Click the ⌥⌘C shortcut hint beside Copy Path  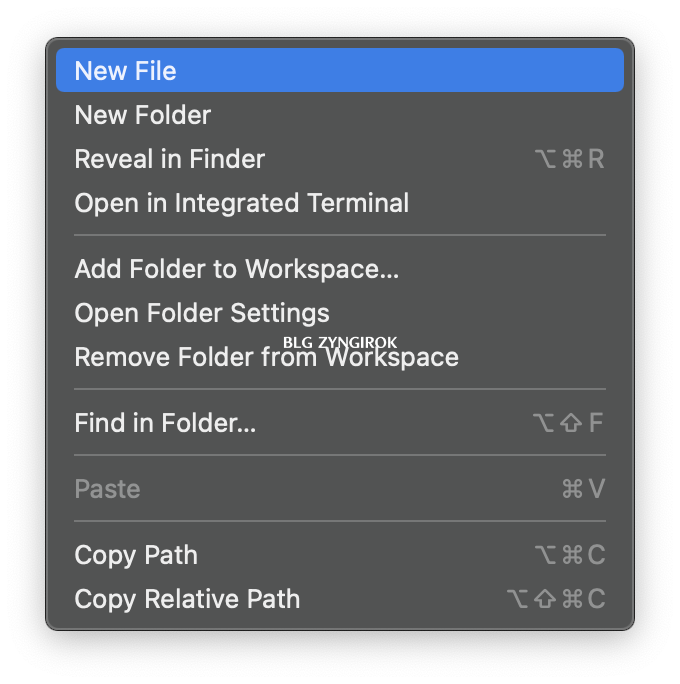pos(571,555)
